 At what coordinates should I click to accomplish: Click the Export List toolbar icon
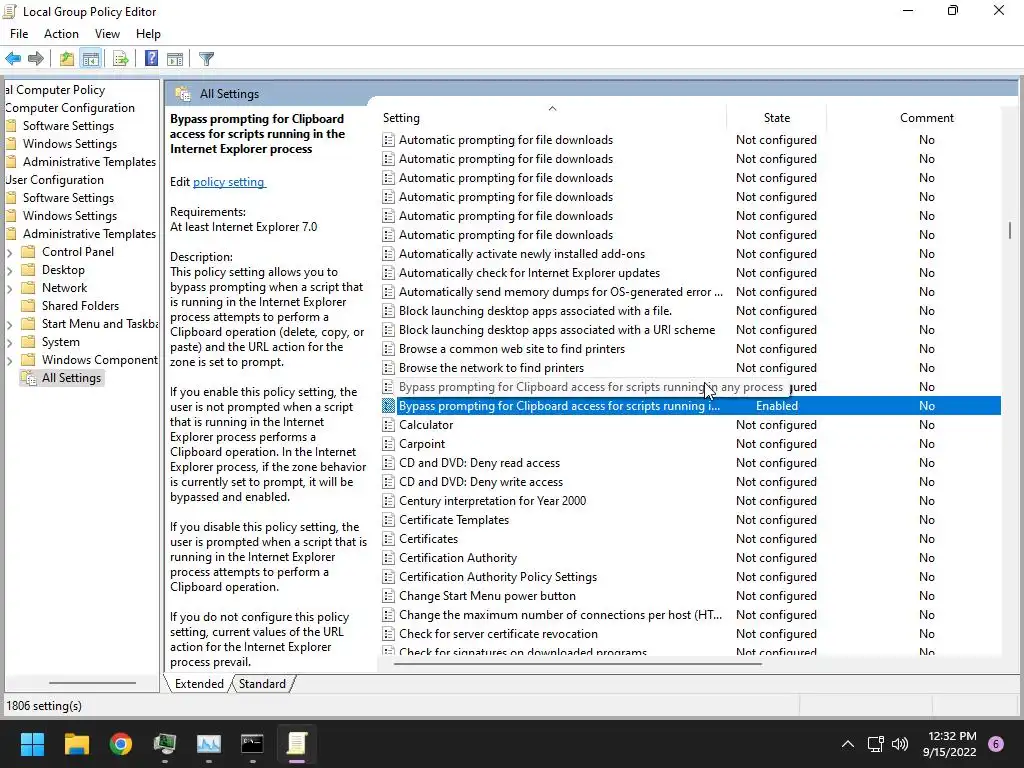point(121,59)
